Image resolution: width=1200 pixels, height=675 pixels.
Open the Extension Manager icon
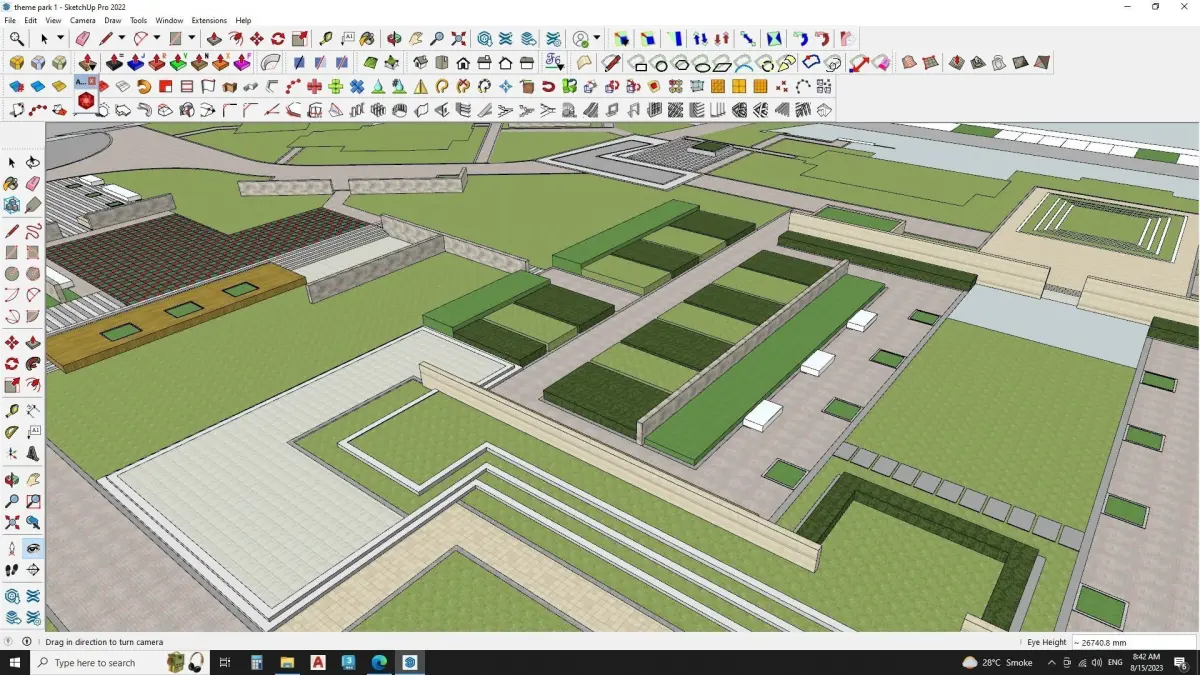pyautogui.click(x=552, y=39)
